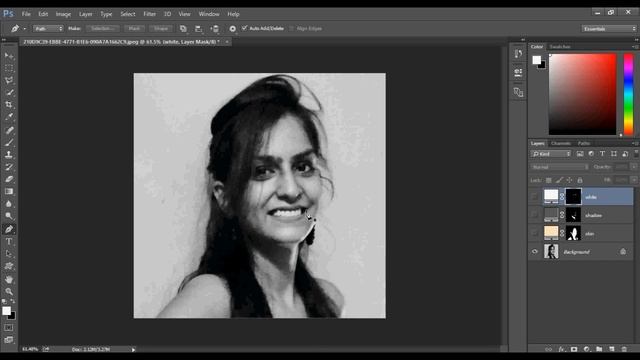Select the Type tool
Screen dimensions: 640x360
9,242
